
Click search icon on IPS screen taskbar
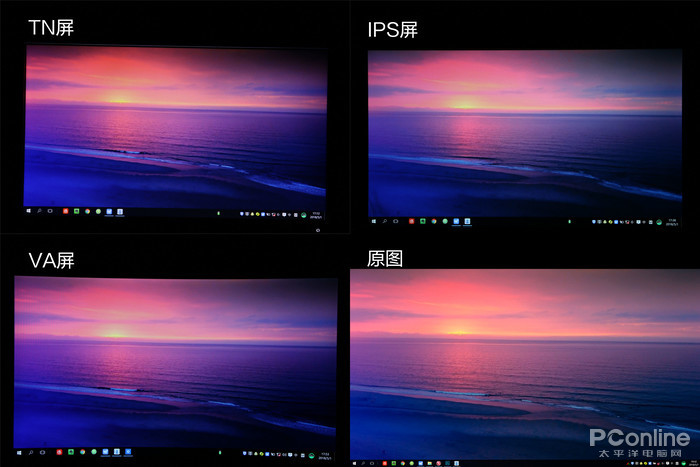(x=385, y=221)
